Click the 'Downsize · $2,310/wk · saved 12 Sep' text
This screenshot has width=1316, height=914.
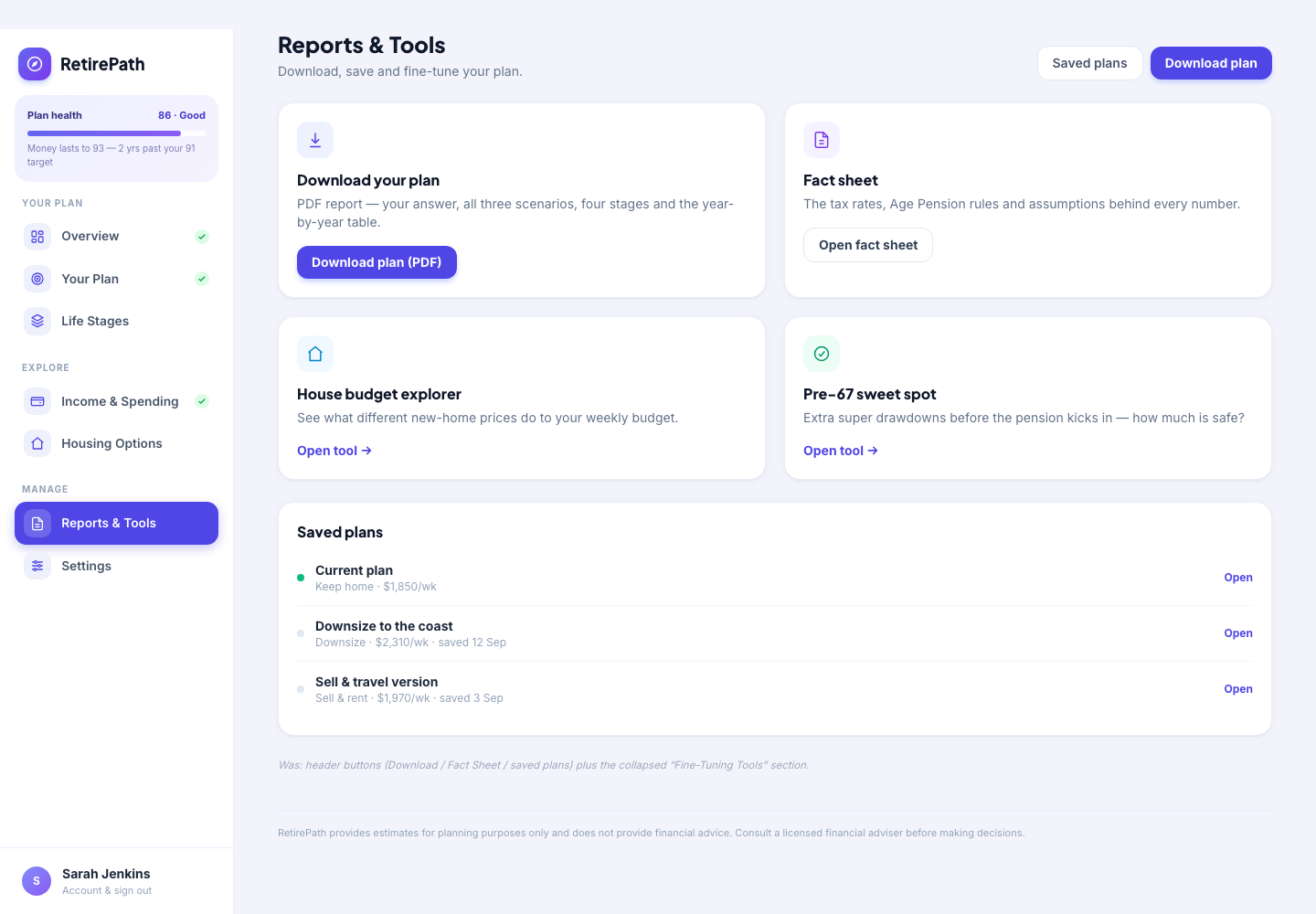410,643
